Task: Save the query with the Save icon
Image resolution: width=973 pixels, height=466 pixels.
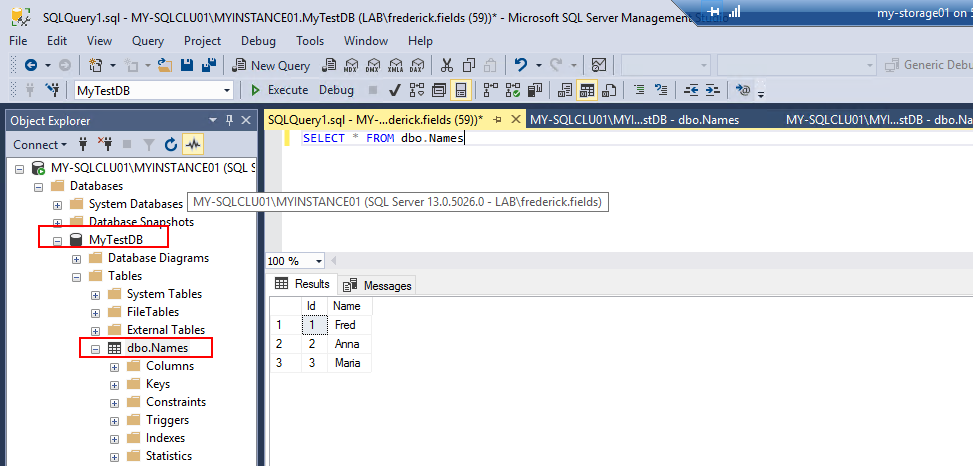Action: click(x=186, y=65)
